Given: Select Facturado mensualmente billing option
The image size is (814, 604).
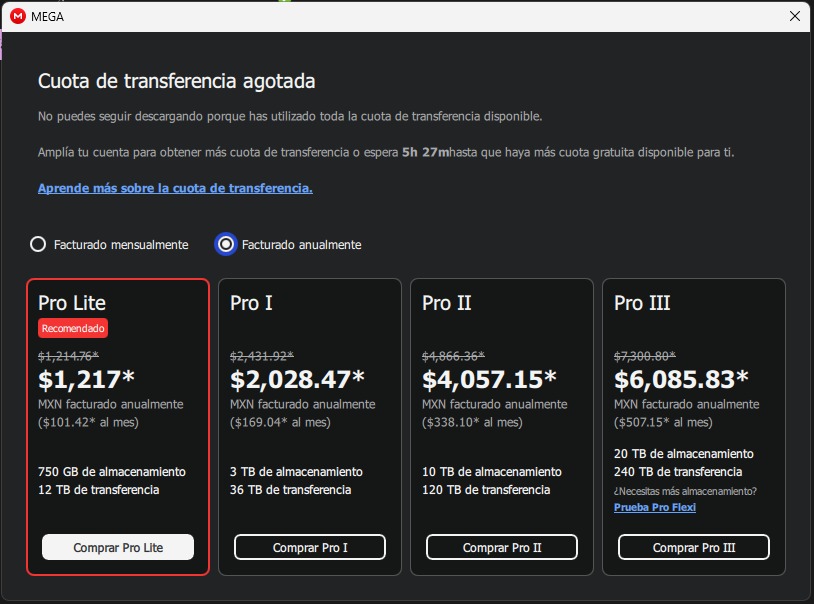Looking at the screenshot, I should pos(110,244).
